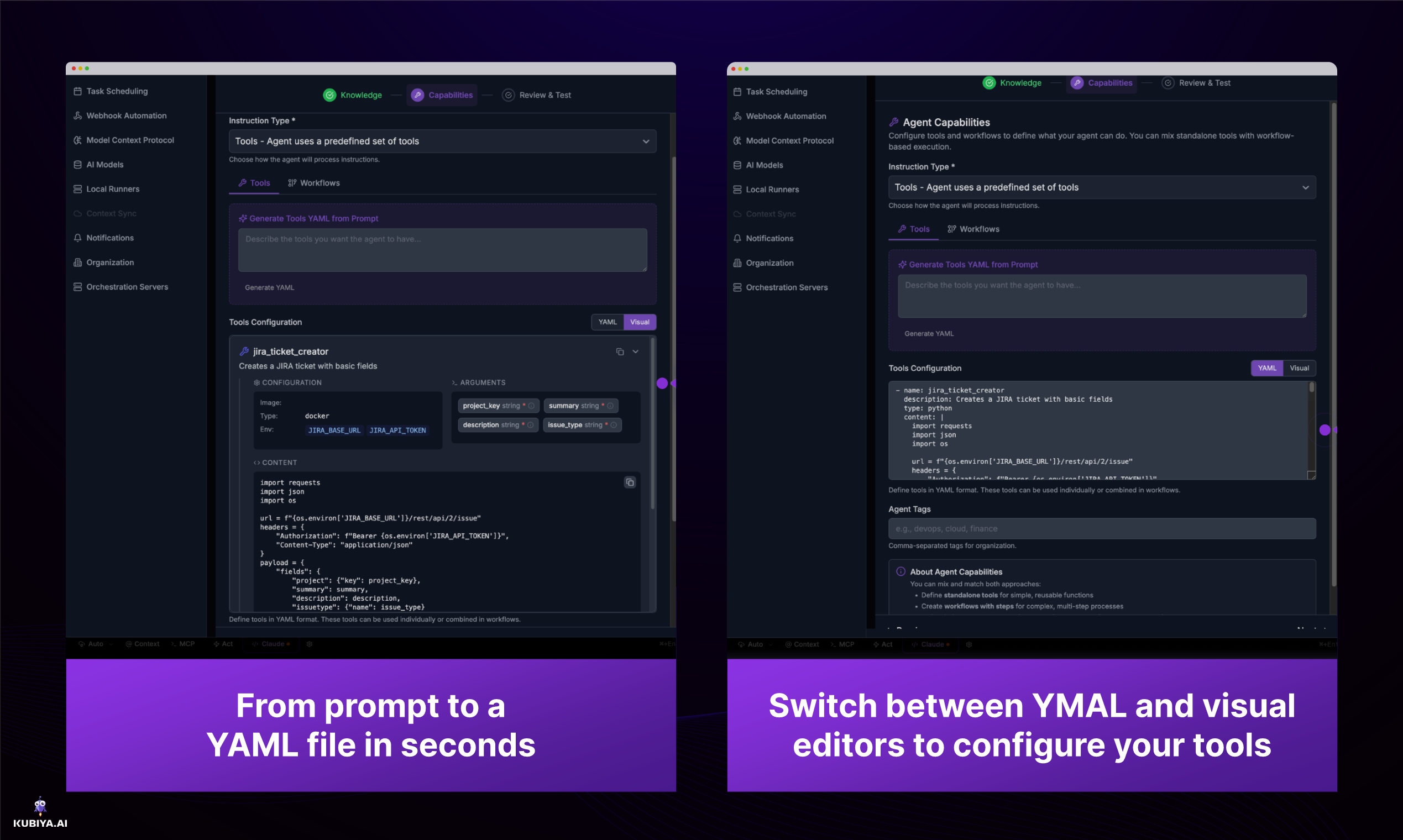Click Generate YAML button in left window
Image resolution: width=1403 pixels, height=840 pixels.
(270, 287)
